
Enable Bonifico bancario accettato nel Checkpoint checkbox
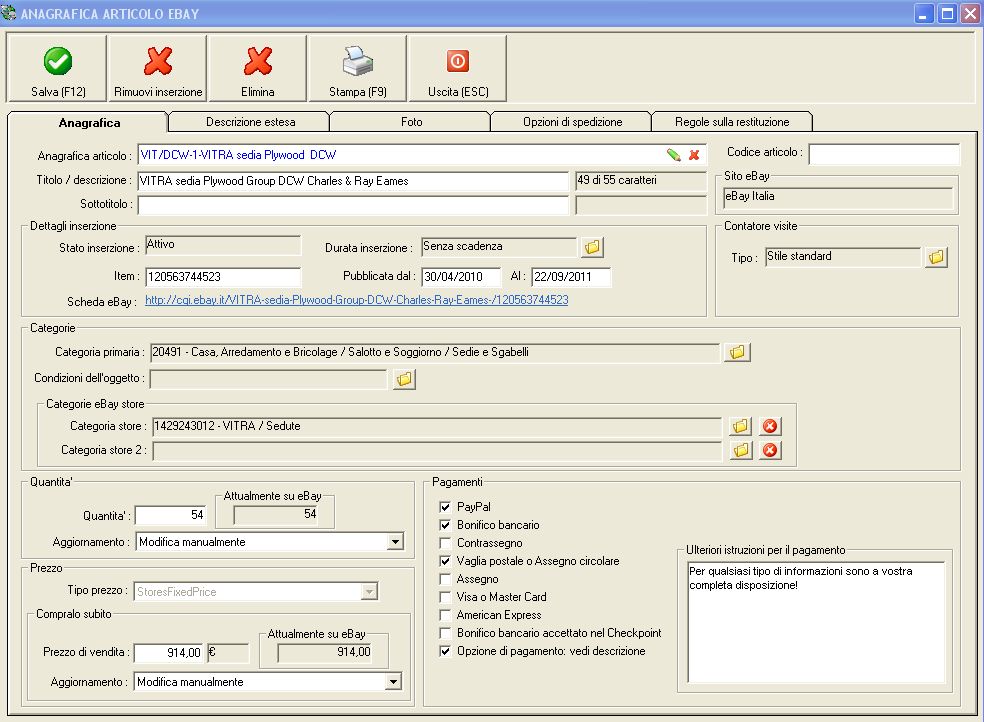click(x=446, y=633)
